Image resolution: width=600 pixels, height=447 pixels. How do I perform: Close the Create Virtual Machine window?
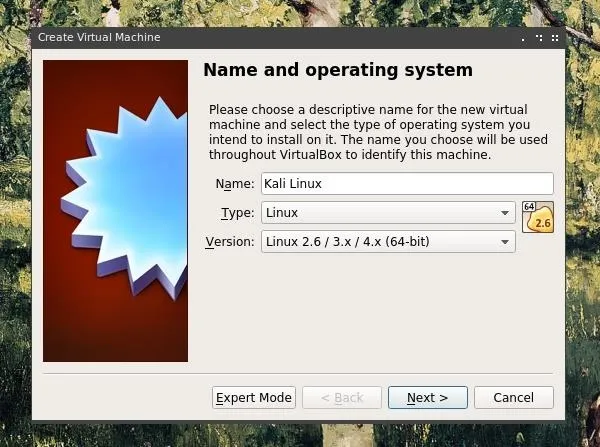pyautogui.click(x=555, y=38)
